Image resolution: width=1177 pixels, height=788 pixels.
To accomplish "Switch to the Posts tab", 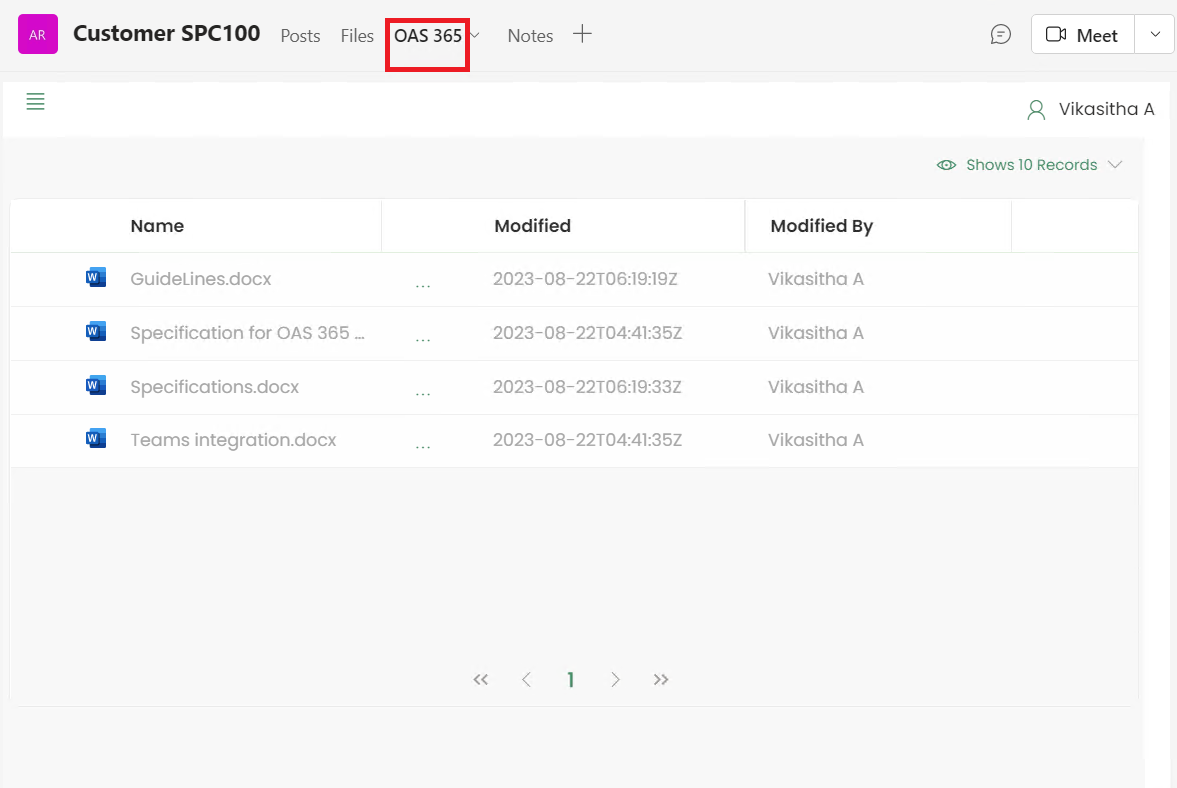I will coord(300,36).
